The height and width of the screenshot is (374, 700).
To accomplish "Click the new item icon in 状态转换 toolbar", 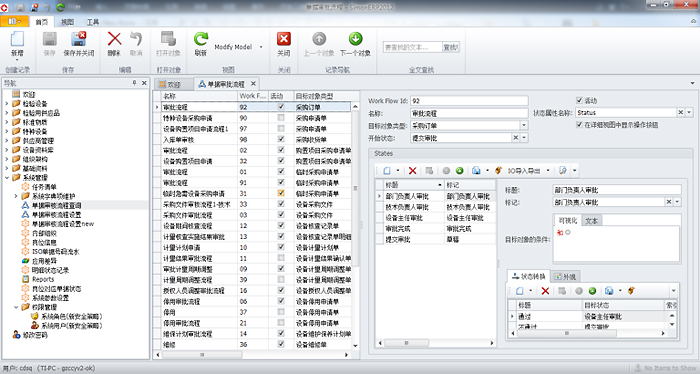I will (x=520, y=291).
